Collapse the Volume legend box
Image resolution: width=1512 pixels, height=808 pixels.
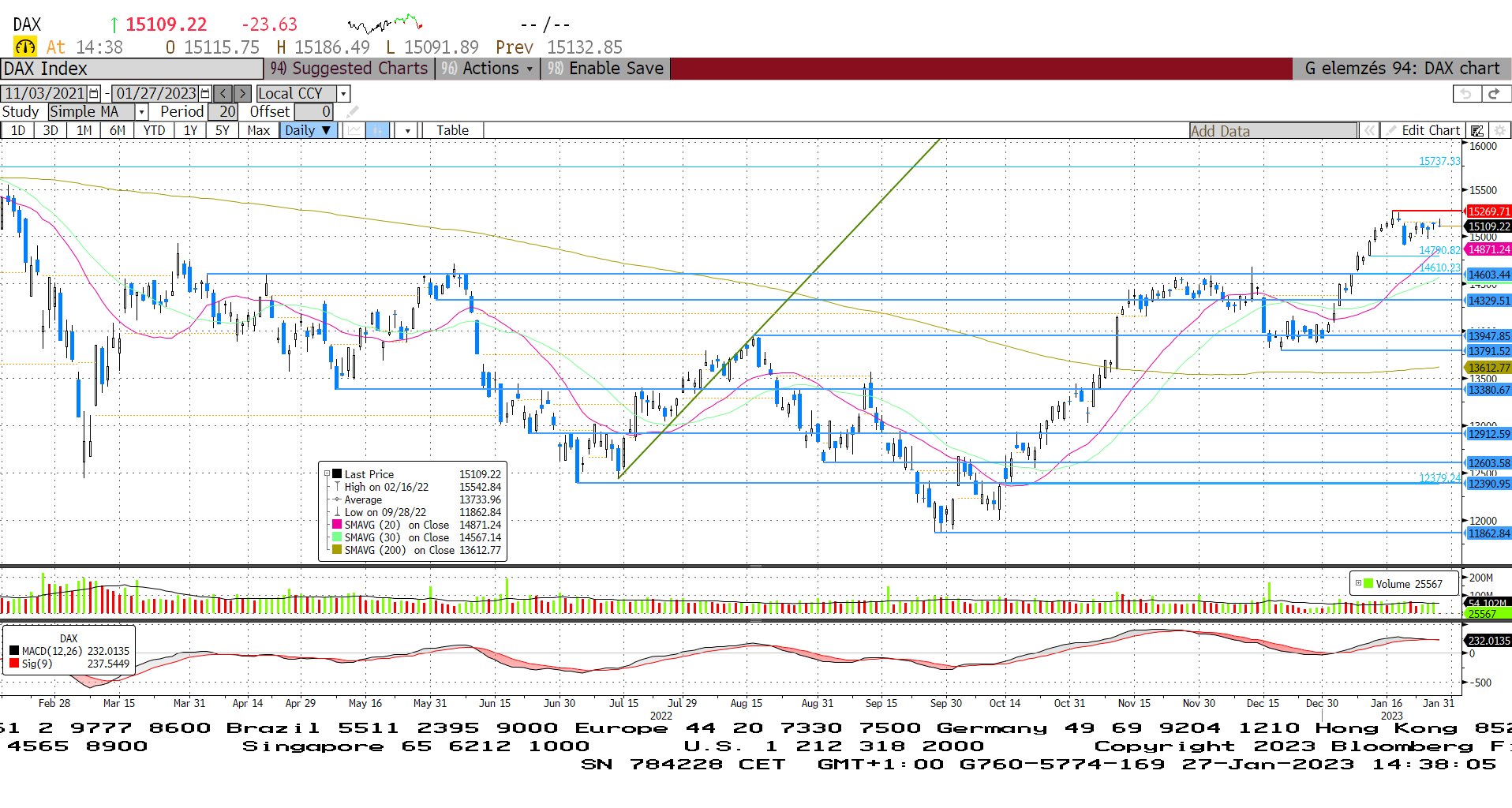[1358, 584]
